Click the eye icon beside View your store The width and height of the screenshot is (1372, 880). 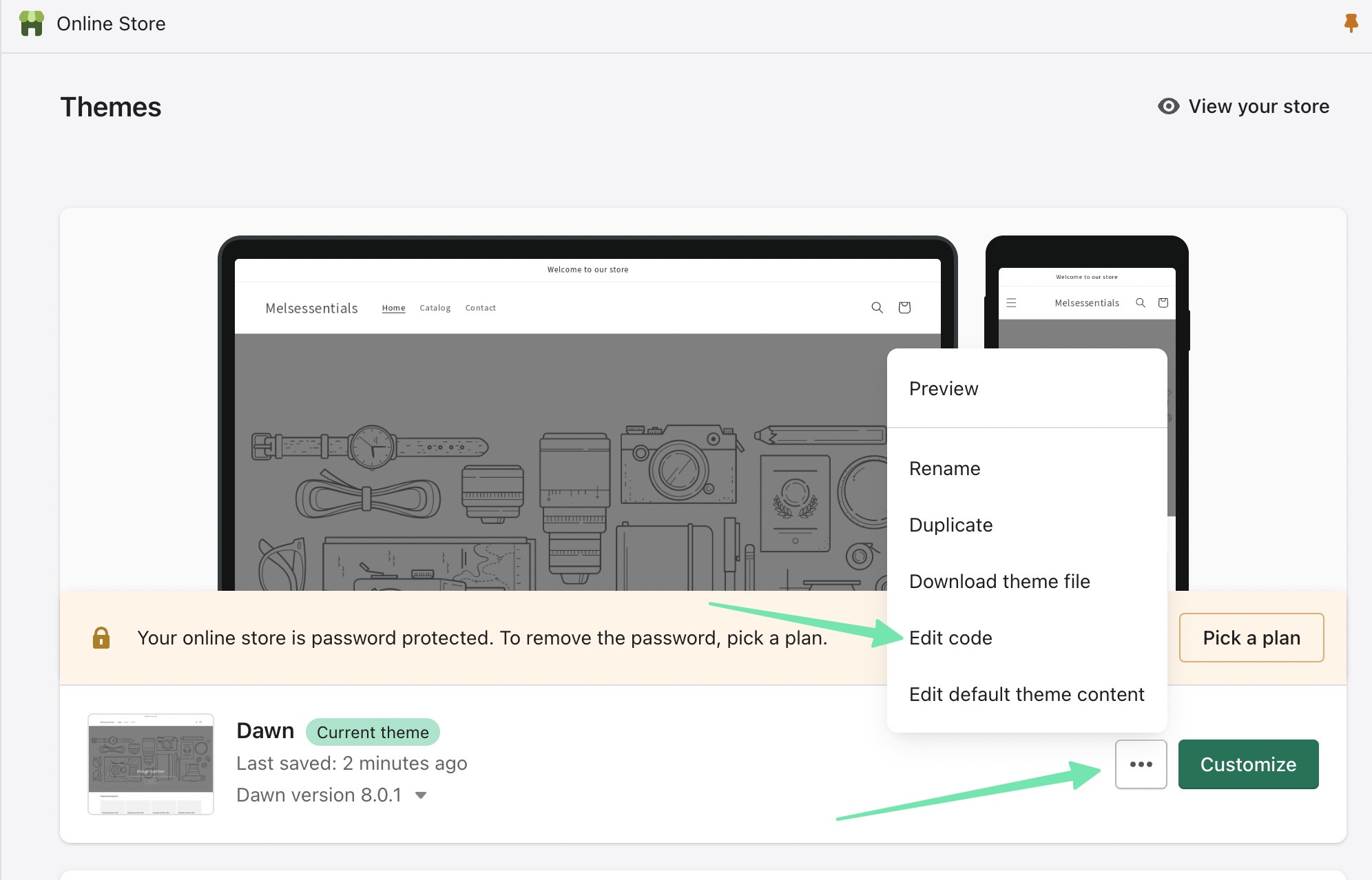click(1168, 106)
